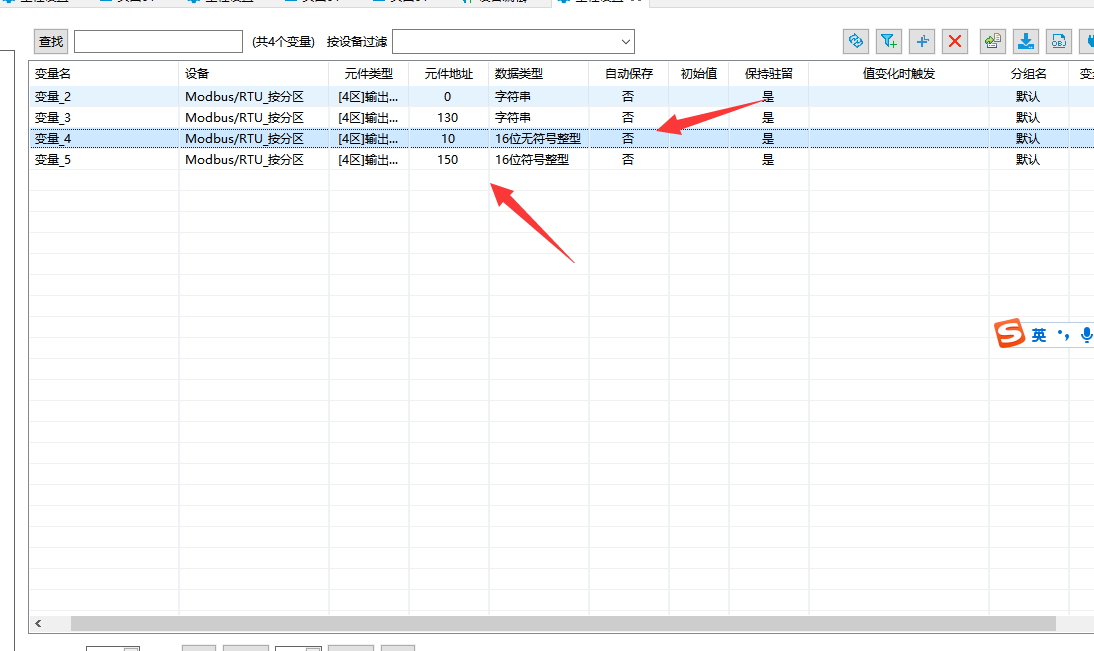
Task: Click the import/export documents icon
Action: tap(993, 41)
